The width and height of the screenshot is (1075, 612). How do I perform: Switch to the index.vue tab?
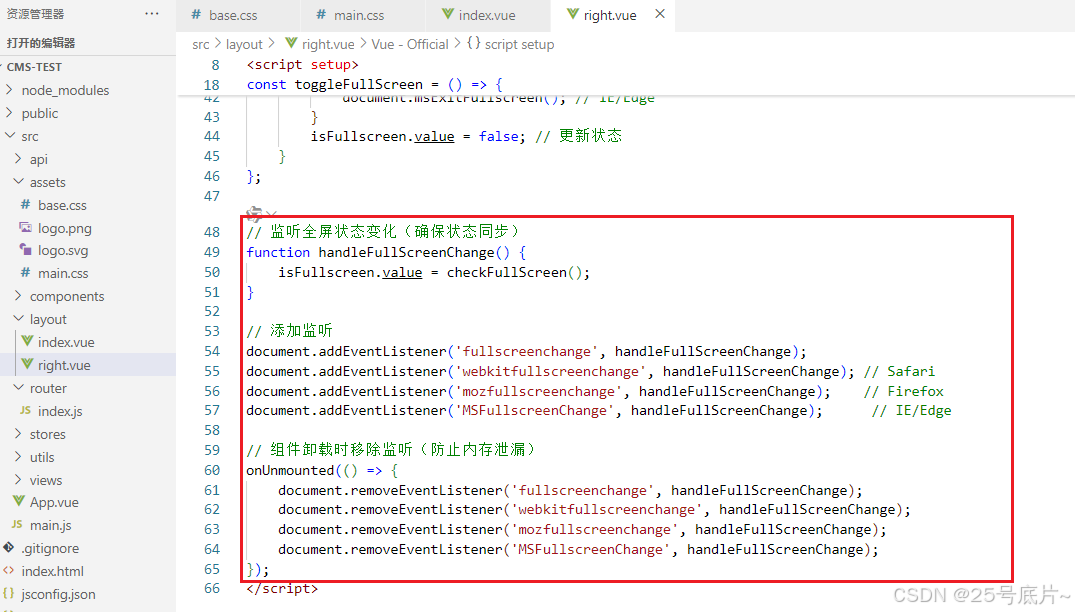pyautogui.click(x=487, y=15)
